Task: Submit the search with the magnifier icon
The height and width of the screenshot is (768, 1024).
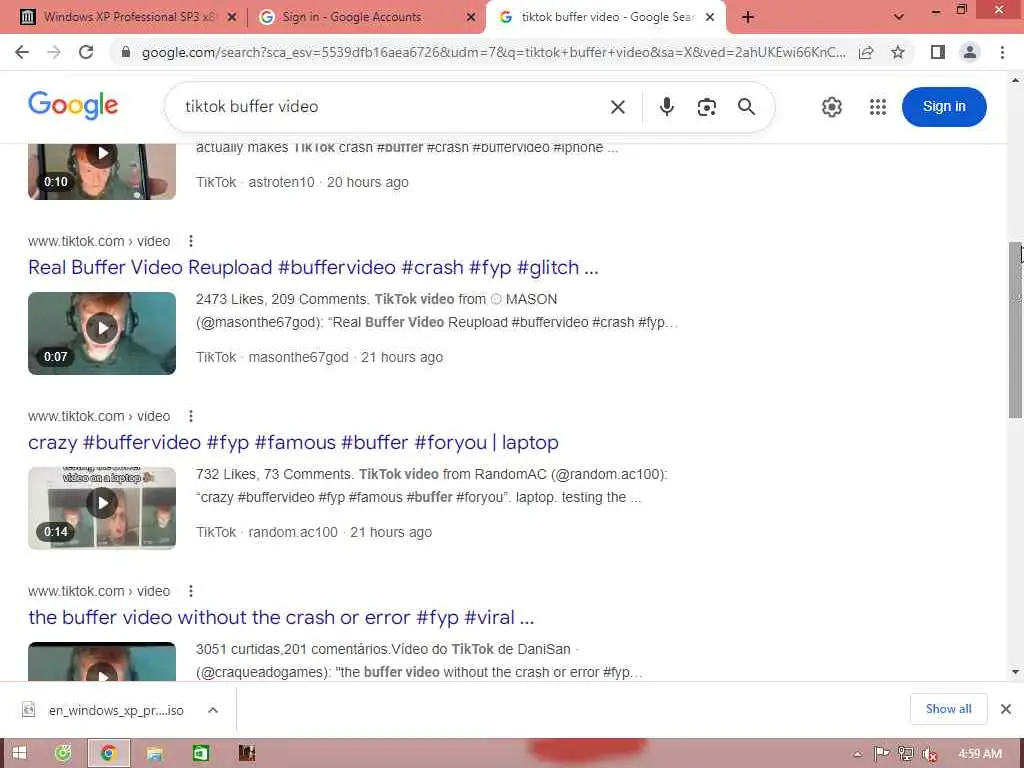Action: (746, 106)
